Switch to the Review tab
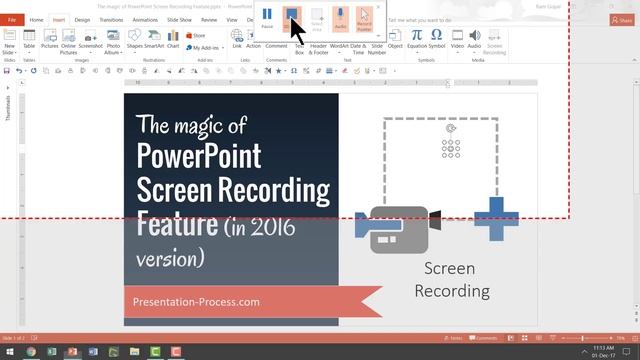Viewport: 640px width, 360px height. point(209,20)
